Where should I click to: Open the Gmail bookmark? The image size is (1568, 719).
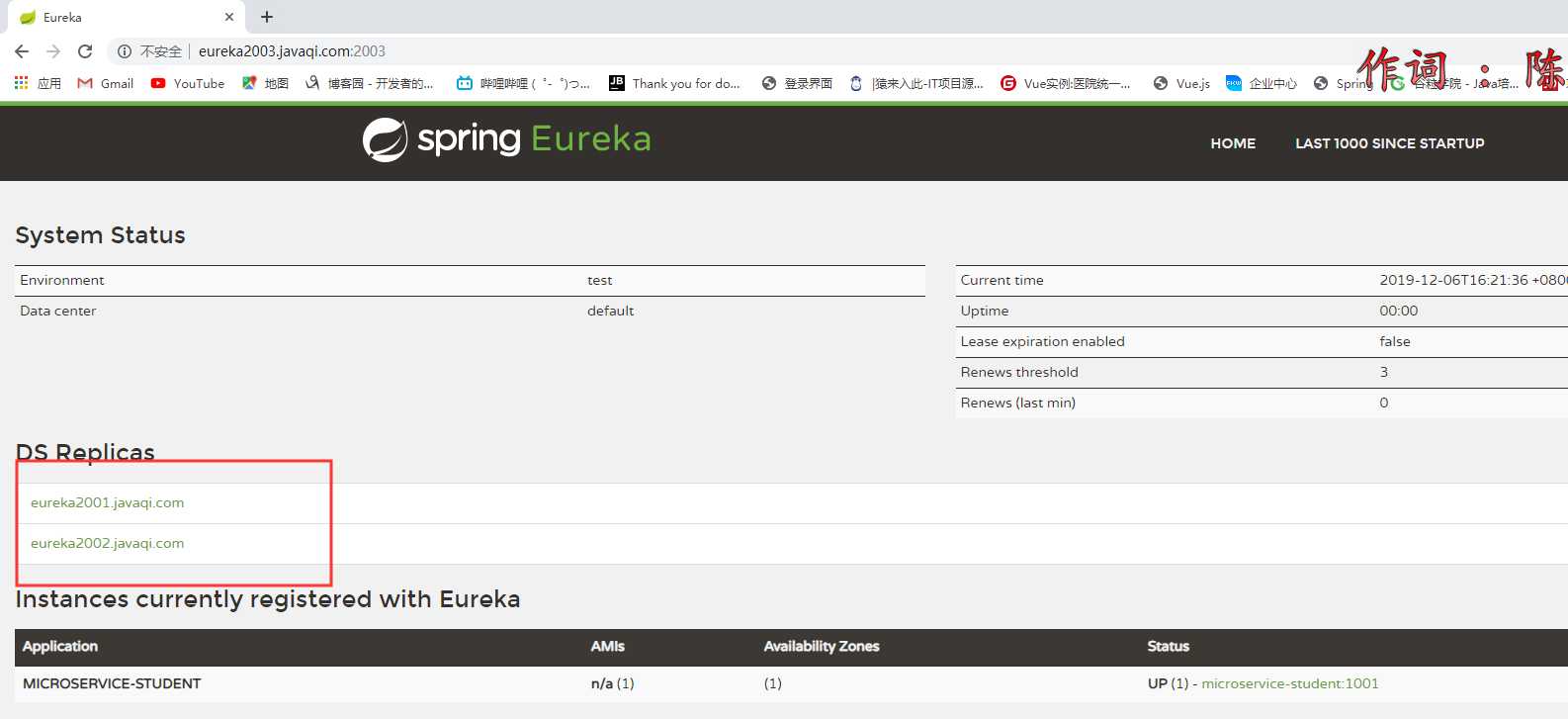(105, 83)
